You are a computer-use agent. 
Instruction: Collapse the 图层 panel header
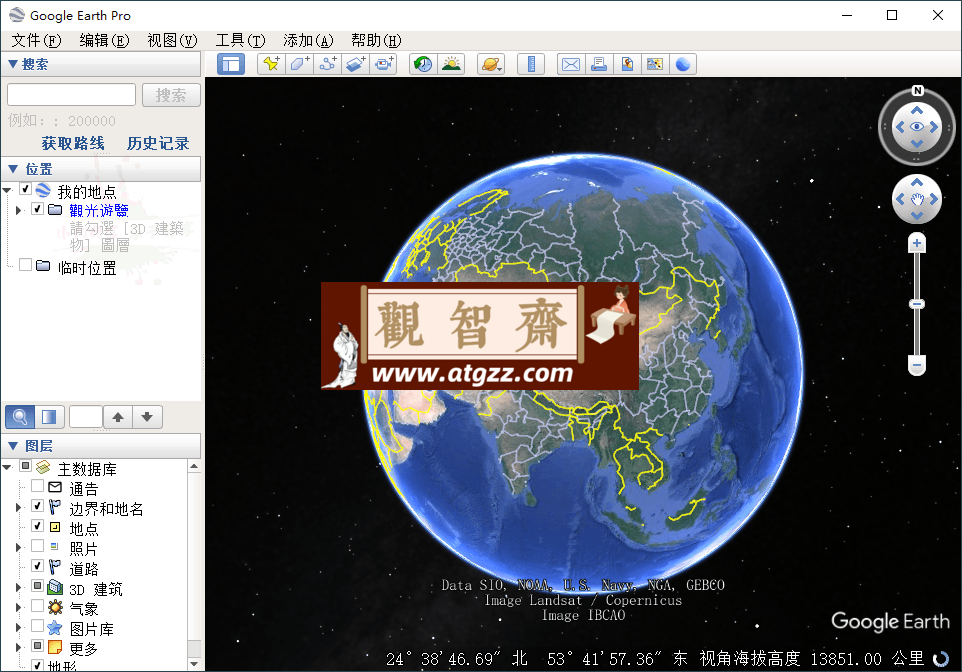101,446
